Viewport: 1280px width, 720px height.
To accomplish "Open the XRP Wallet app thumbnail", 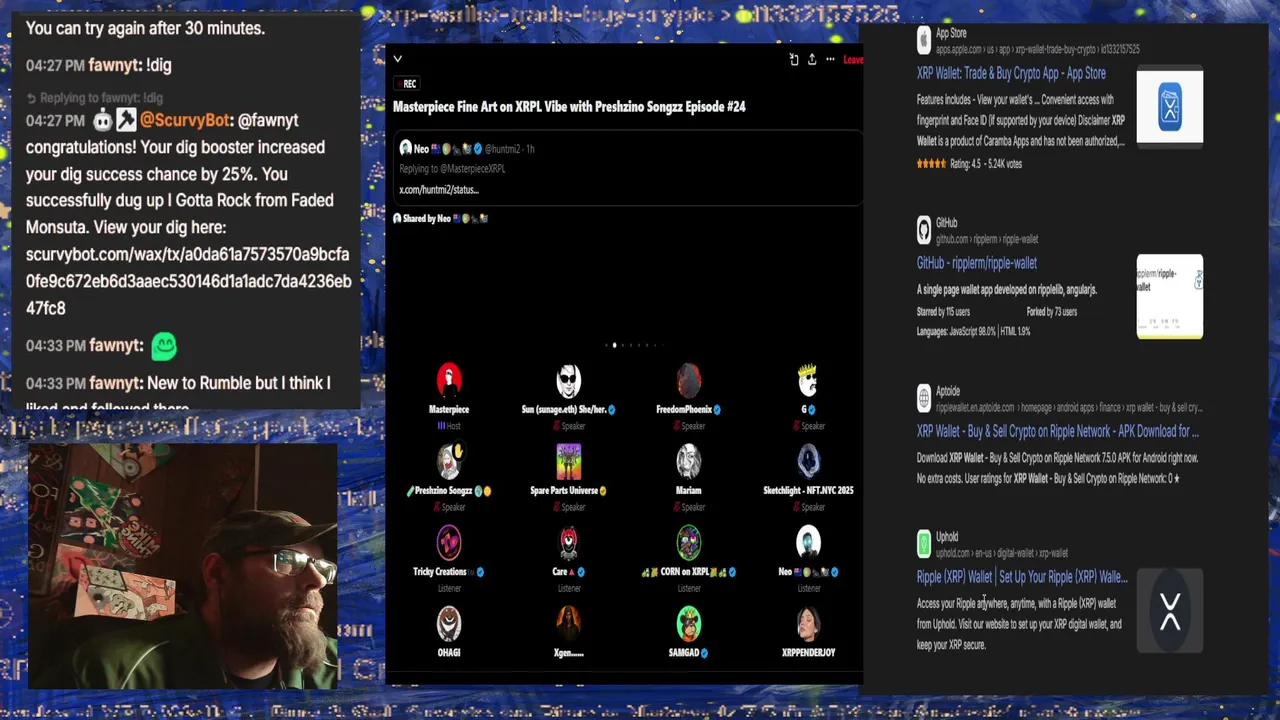I will [x=1170, y=106].
